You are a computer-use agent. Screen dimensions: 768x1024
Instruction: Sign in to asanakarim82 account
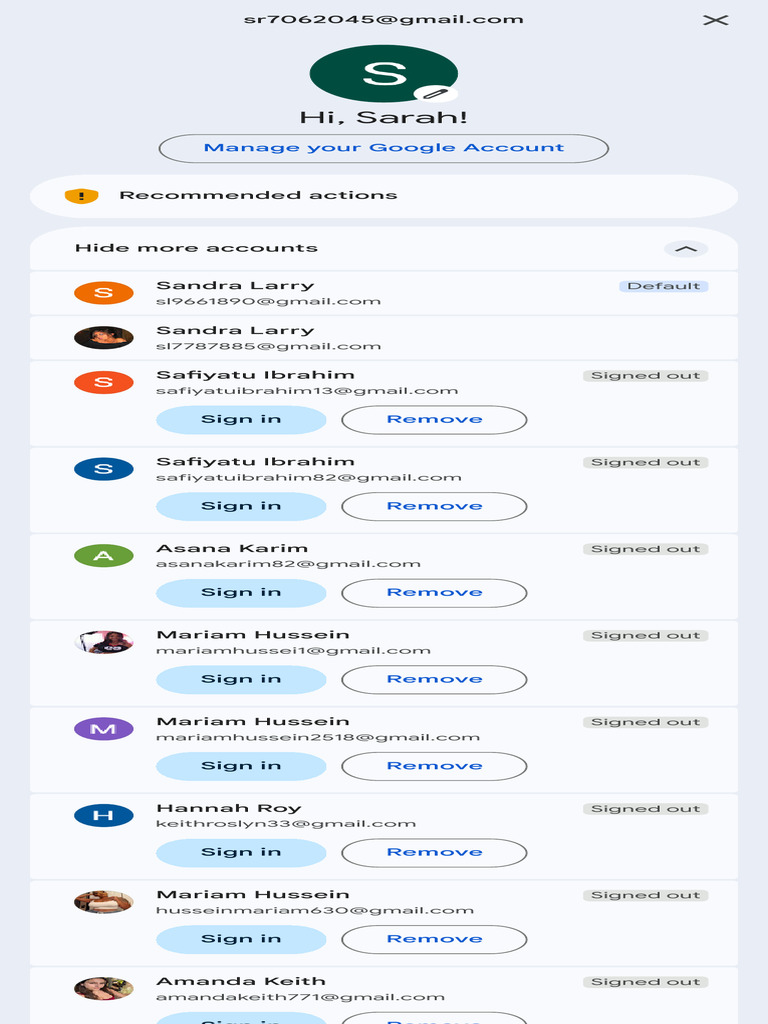click(x=241, y=593)
